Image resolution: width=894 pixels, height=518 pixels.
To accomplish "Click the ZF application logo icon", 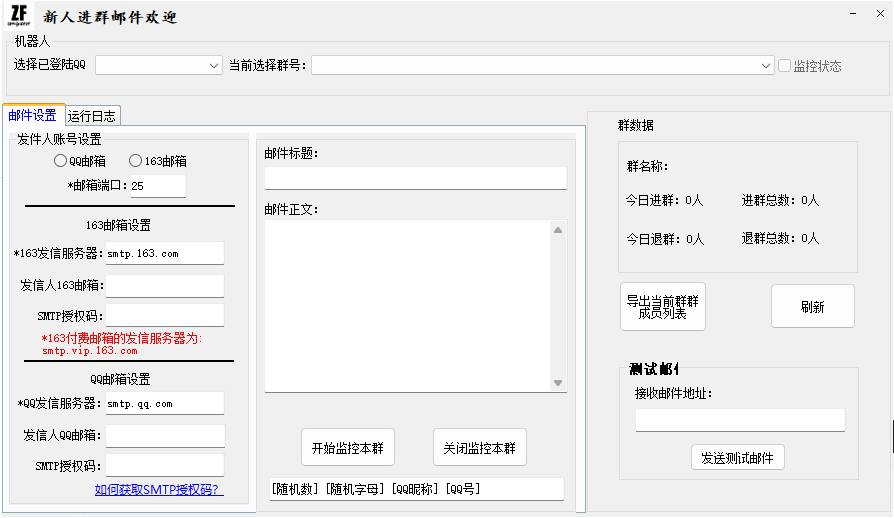I will [19, 17].
